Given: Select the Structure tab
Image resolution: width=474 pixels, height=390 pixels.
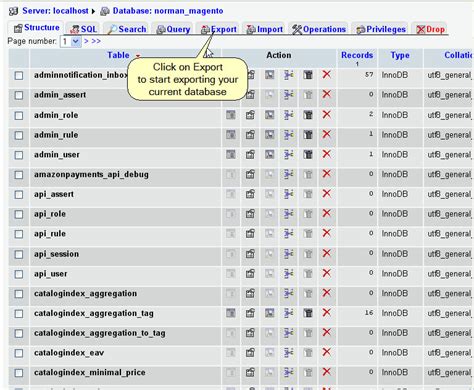Looking at the screenshot, I should (36, 28).
